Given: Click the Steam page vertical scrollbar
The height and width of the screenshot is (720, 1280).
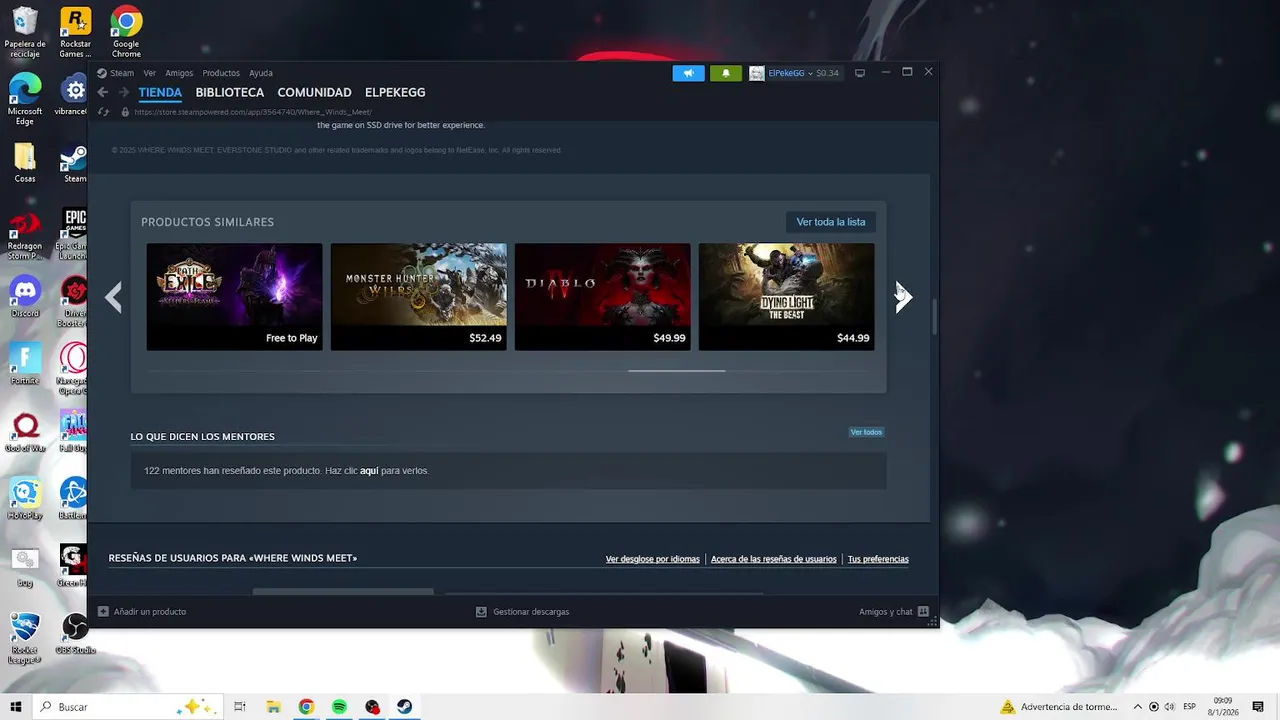Looking at the screenshot, I should coord(934,317).
